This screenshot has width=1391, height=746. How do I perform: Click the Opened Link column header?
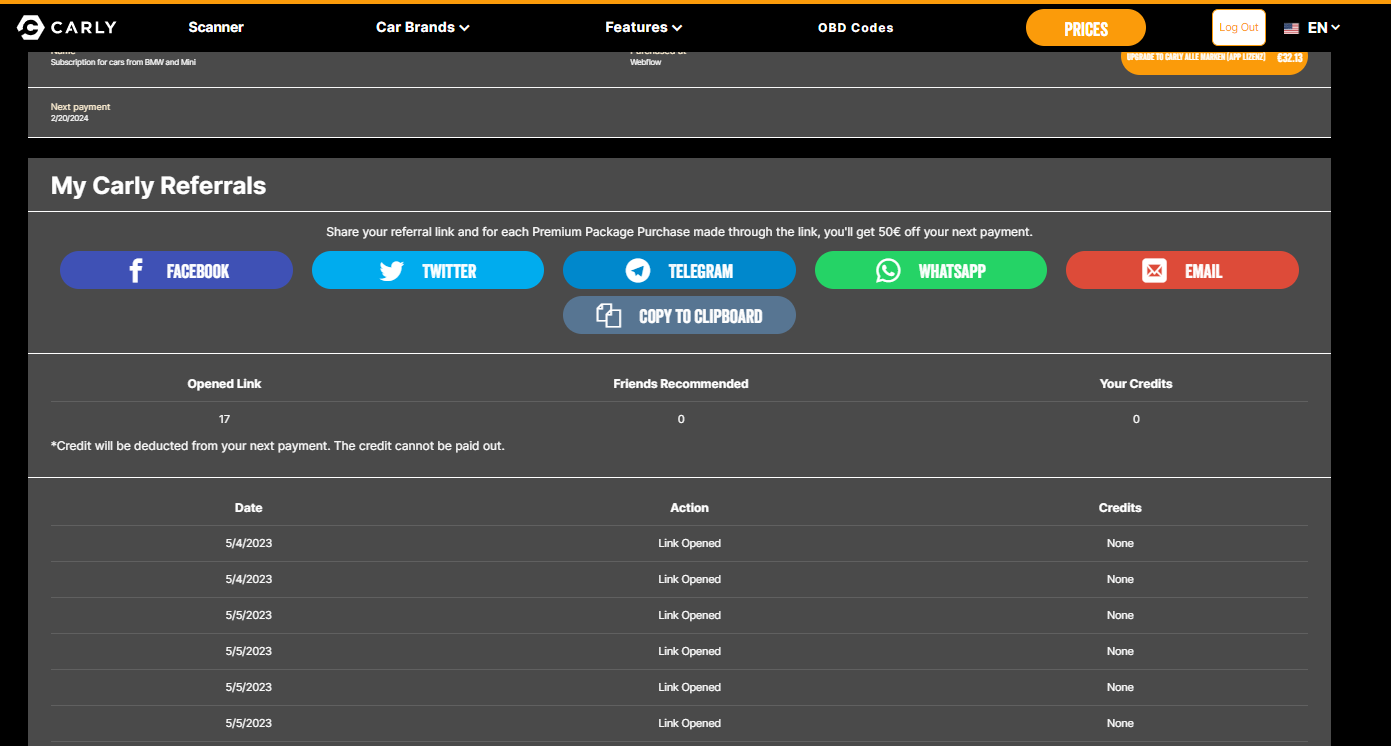click(224, 384)
